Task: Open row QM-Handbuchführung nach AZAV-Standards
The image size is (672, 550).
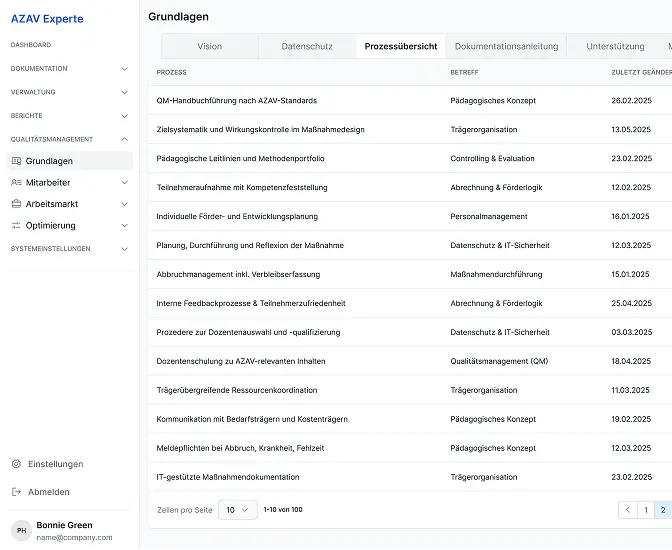Action: pyautogui.click(x=410, y=101)
